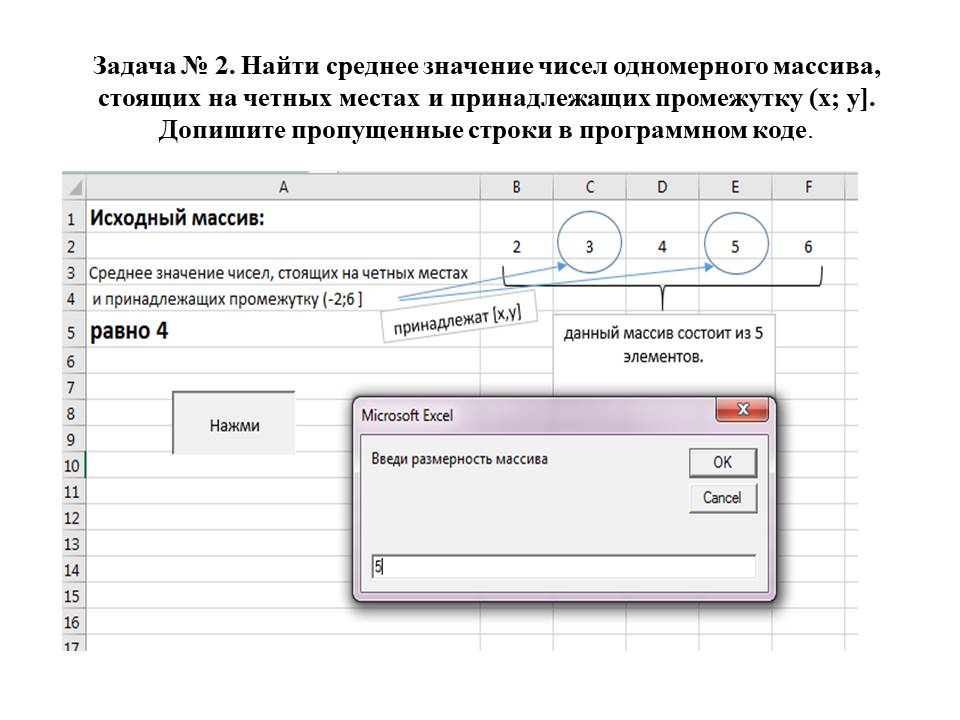The width and height of the screenshot is (960, 720).
Task: Select cell B2 with value 2
Action: click(x=516, y=246)
